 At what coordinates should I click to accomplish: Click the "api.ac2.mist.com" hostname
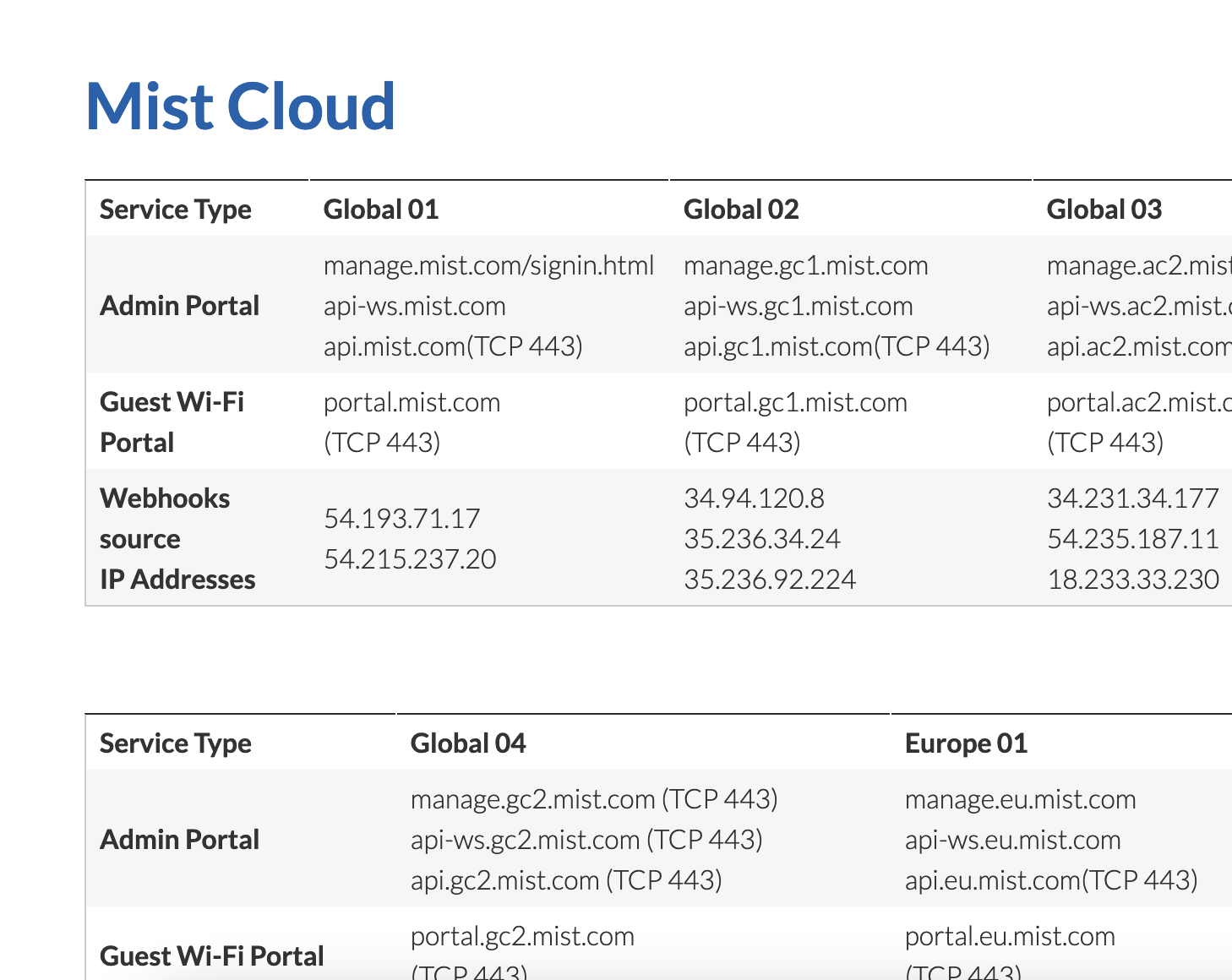[x=1139, y=346]
